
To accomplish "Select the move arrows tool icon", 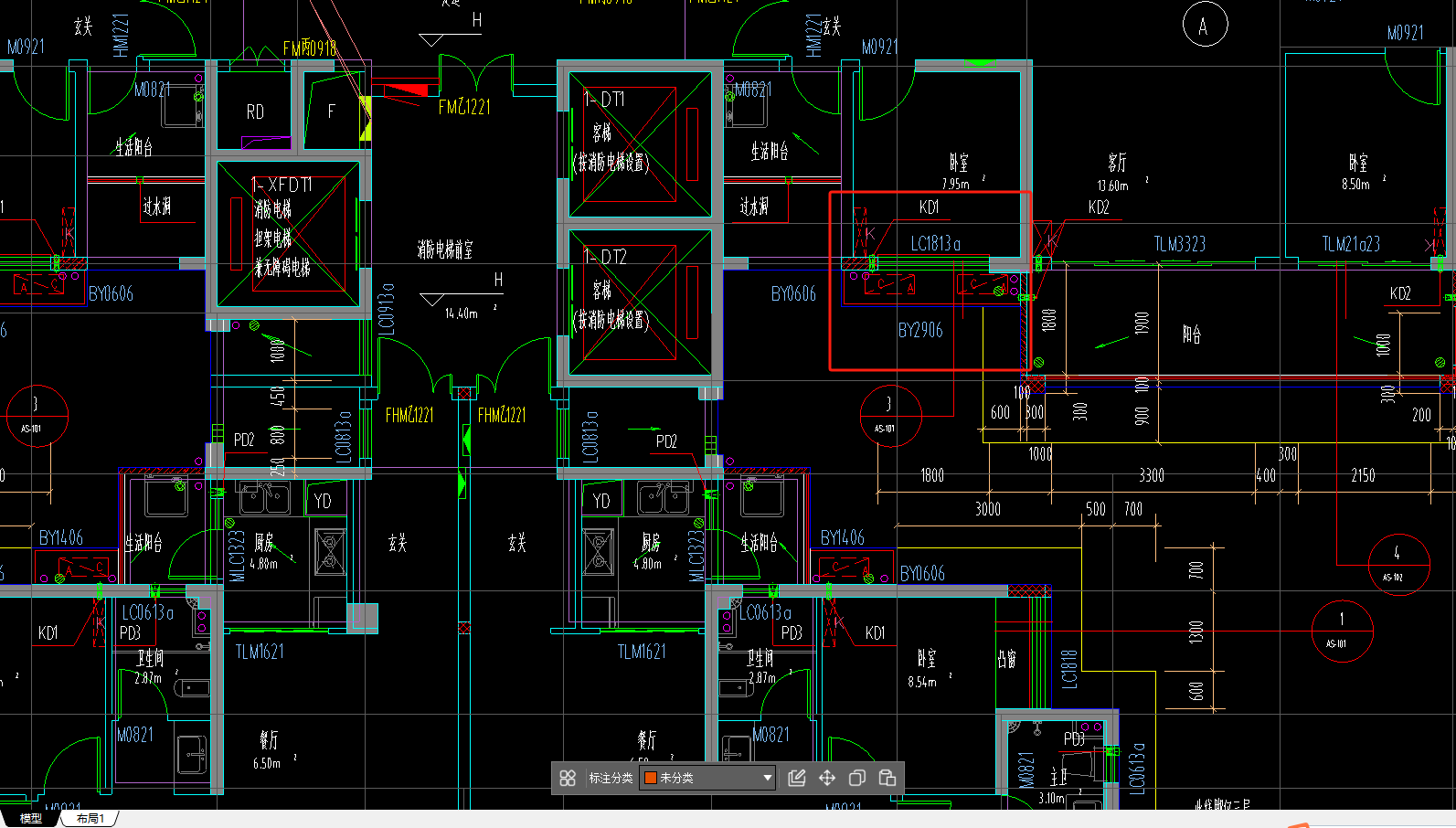I will click(x=827, y=778).
